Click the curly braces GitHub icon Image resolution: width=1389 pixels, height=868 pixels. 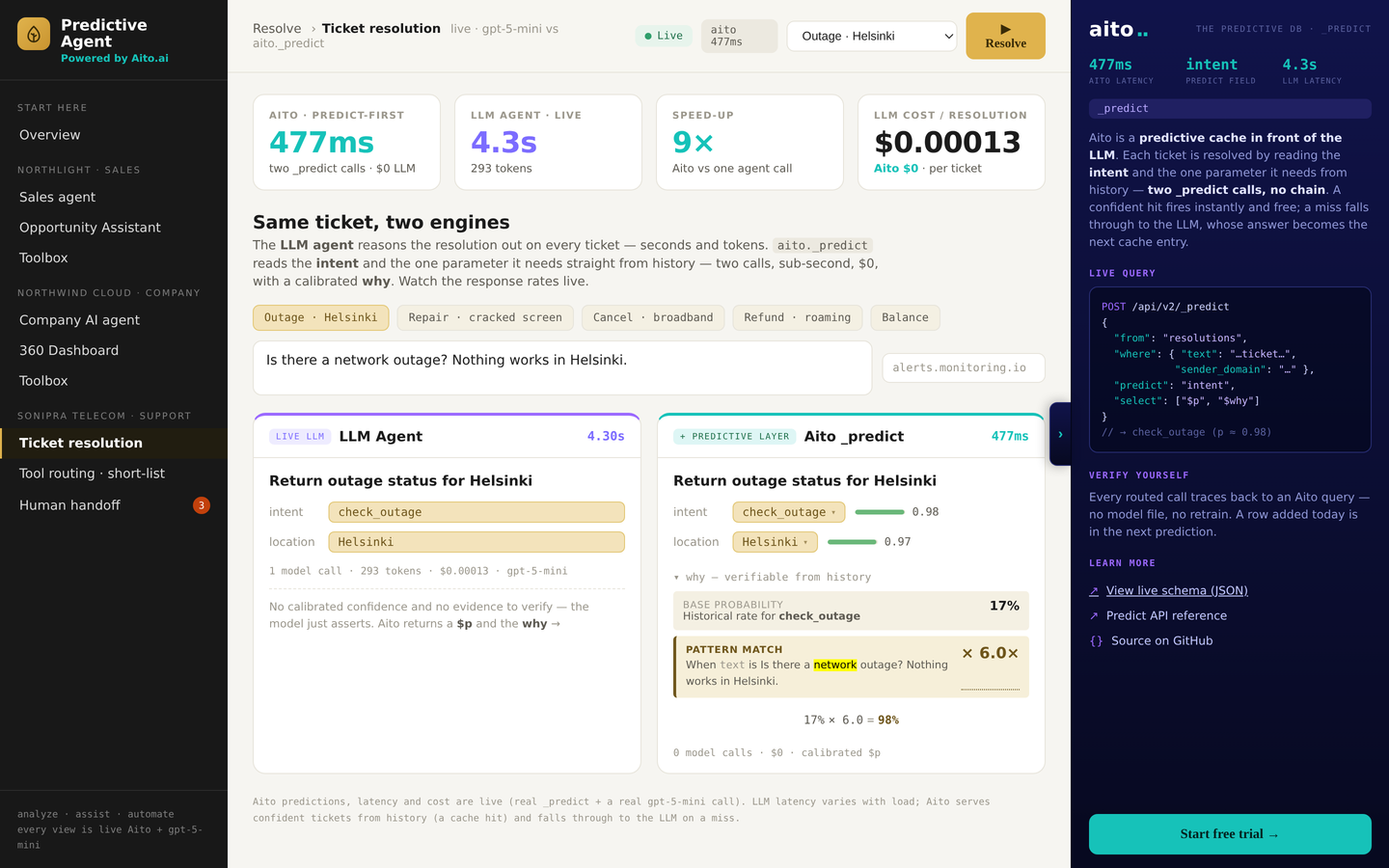click(x=1096, y=640)
